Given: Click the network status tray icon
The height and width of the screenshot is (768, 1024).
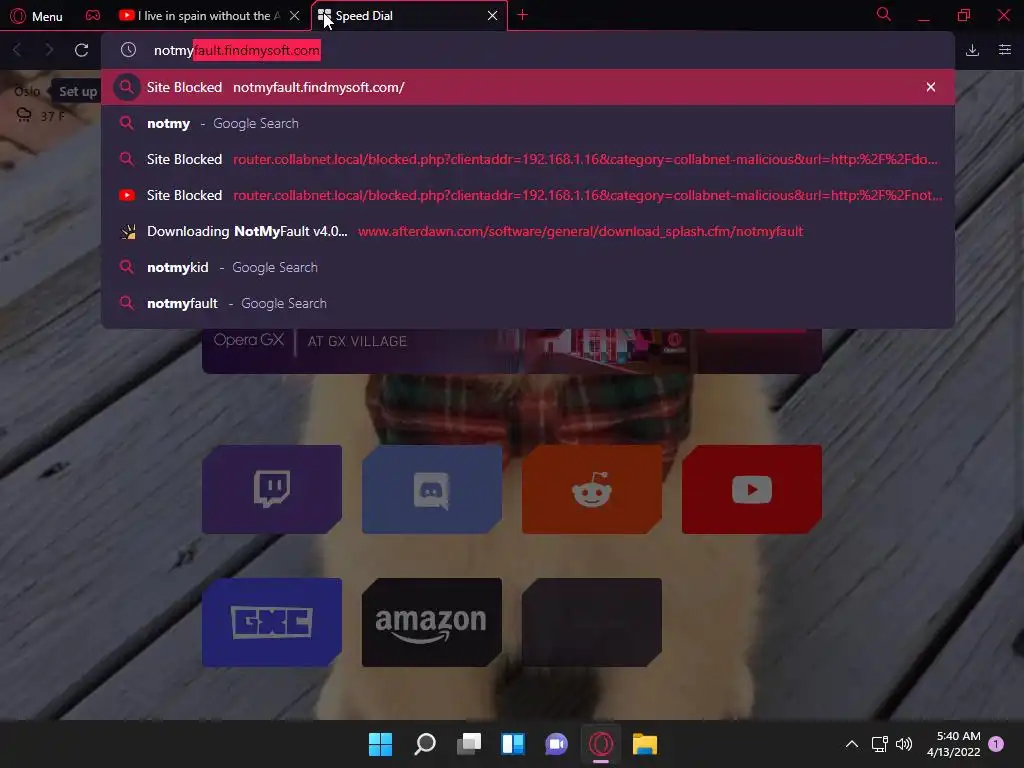Looking at the screenshot, I should pos(880,744).
